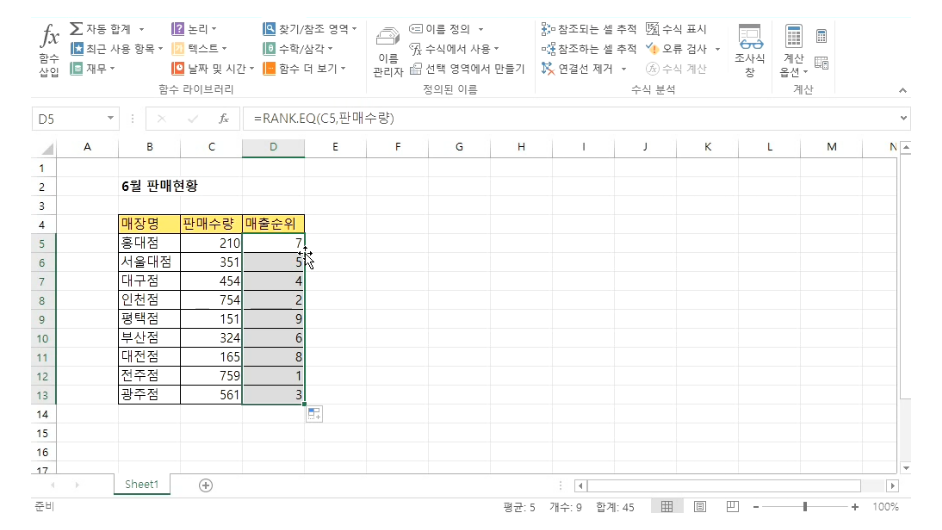Click the 이름 관리자 (Name Manager) icon

tap(387, 52)
